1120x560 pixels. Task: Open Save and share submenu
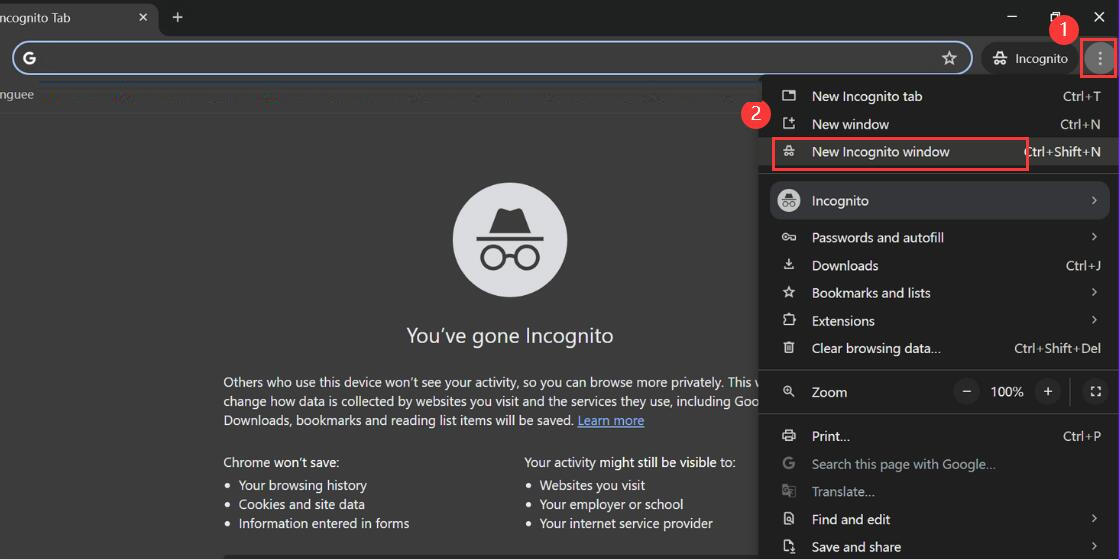tap(939, 546)
